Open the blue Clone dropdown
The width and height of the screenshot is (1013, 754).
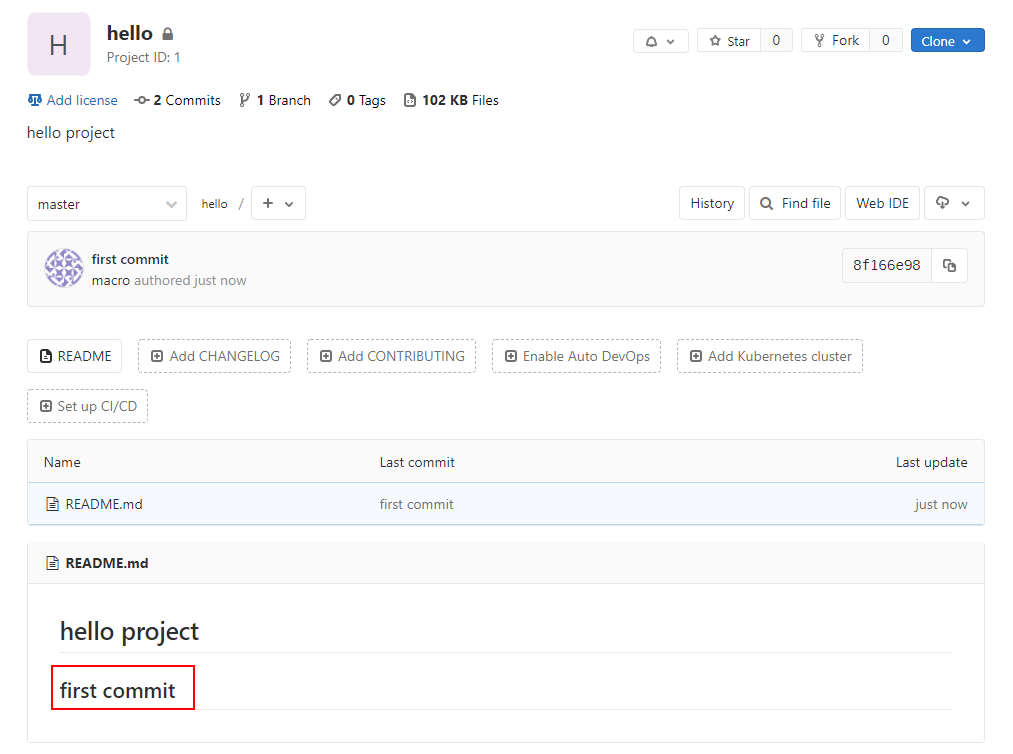point(947,41)
